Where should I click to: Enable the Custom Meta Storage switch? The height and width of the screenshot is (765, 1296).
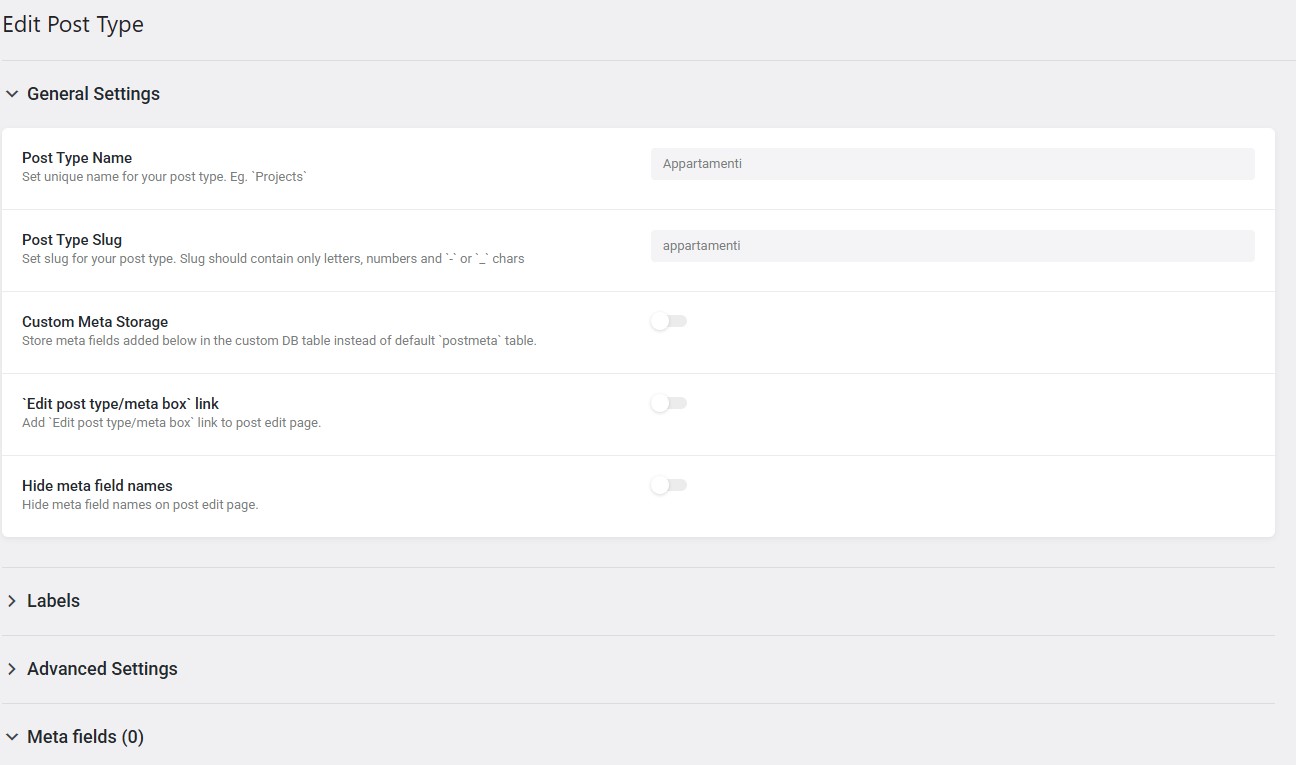669,321
